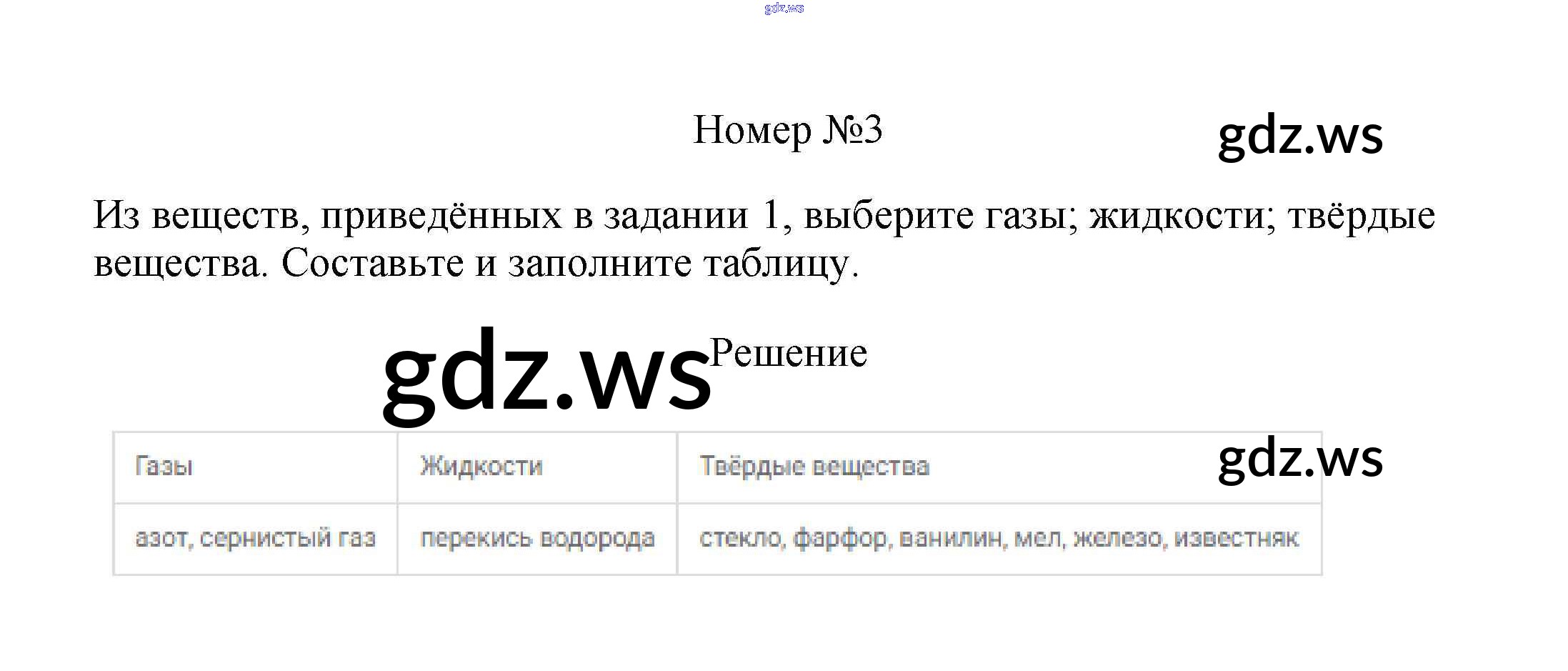Select the 'Газы' column header
The image size is (1568, 671).
pyautogui.click(x=164, y=467)
